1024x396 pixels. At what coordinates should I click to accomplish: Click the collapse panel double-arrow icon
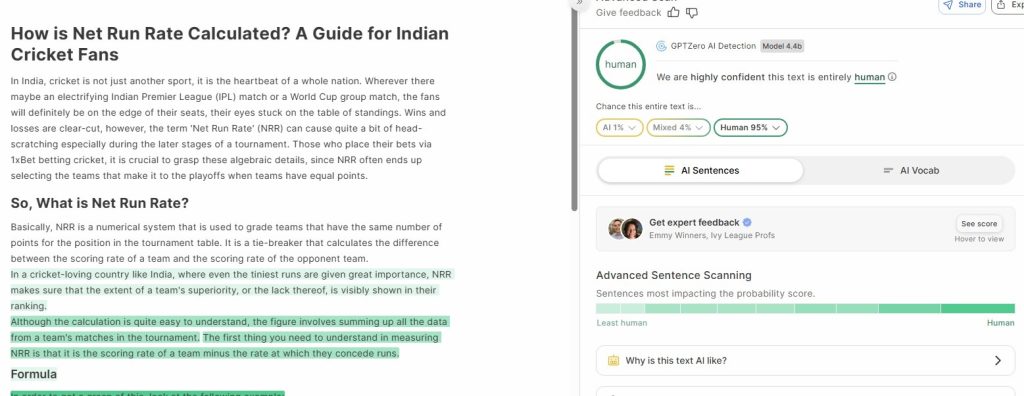pyautogui.click(x=579, y=3)
